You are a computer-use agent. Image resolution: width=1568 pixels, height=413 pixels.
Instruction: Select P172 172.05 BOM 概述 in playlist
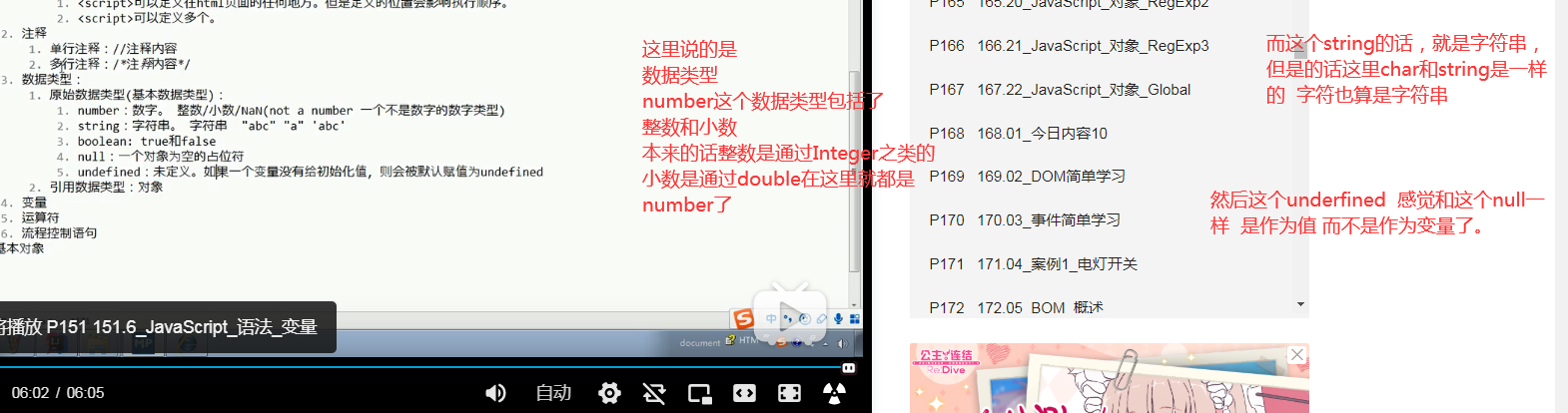[1016, 307]
